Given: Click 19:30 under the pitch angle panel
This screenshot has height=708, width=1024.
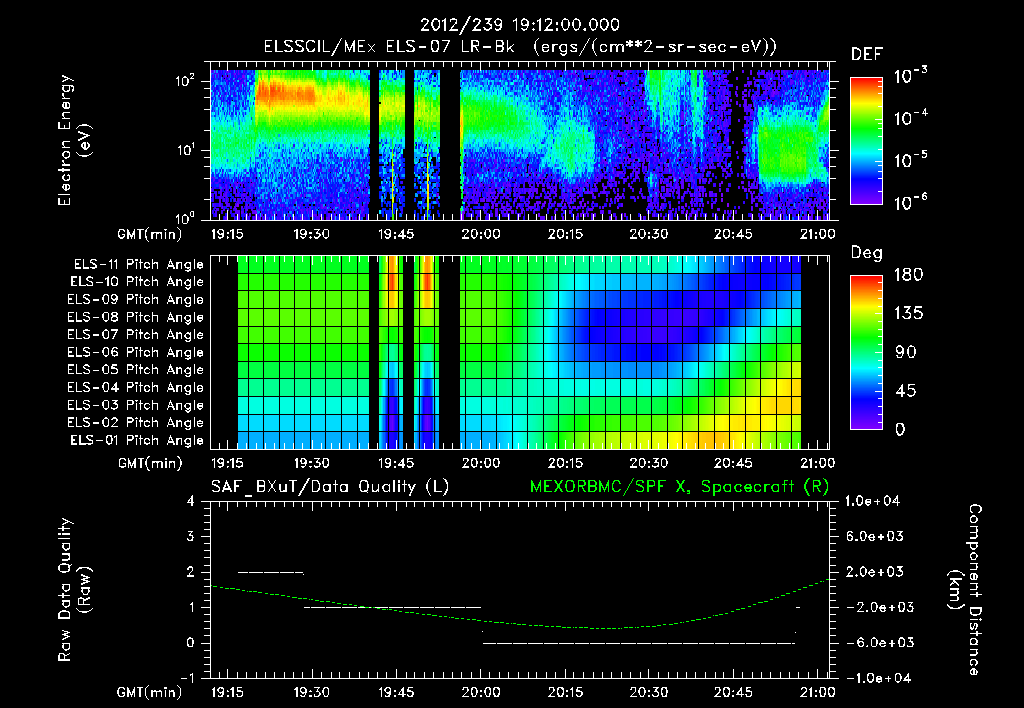Looking at the screenshot, I should 312,464.
